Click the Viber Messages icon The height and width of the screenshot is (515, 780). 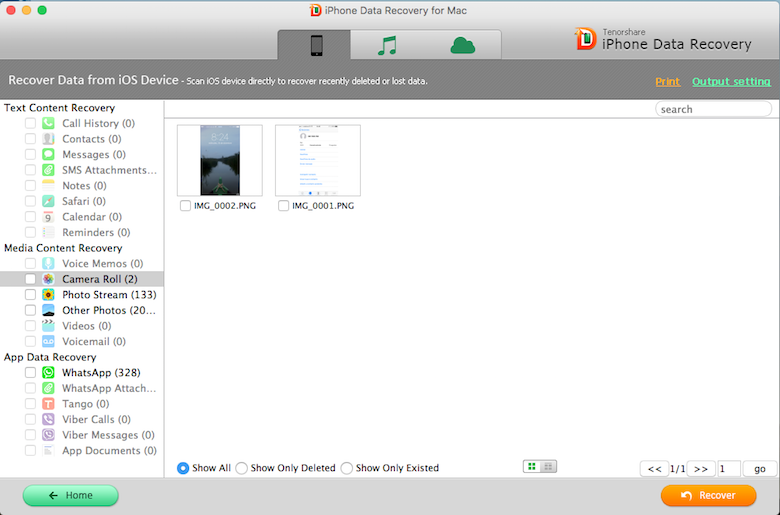click(48, 434)
